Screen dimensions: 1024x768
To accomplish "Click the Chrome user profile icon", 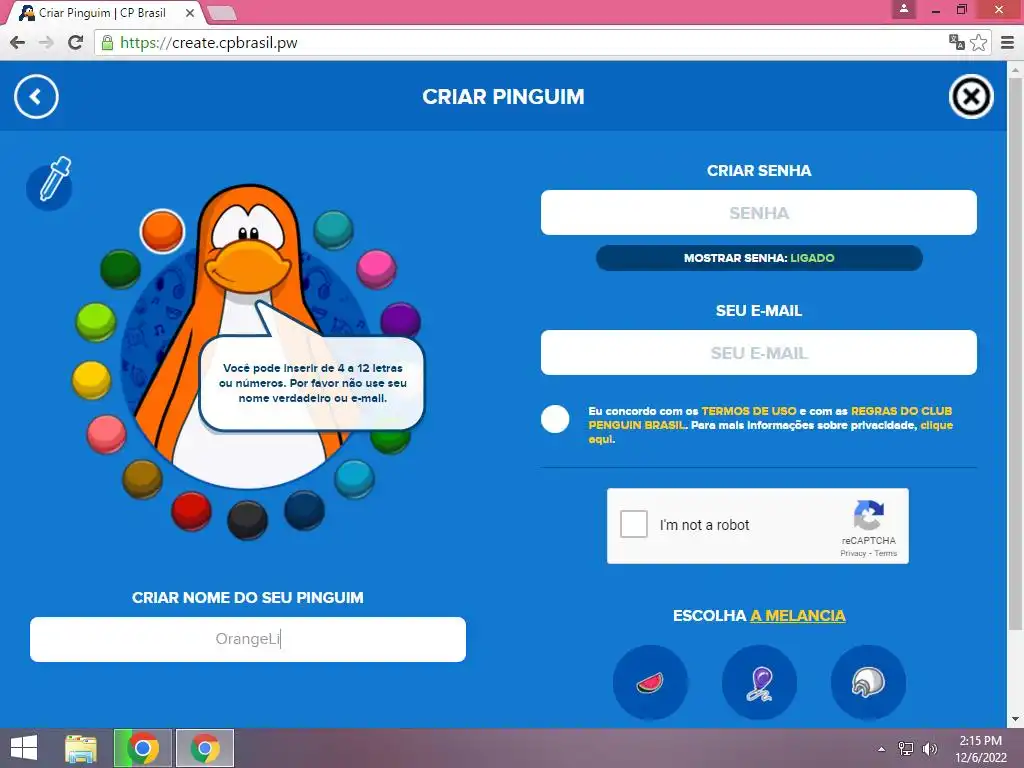I will click(x=904, y=9).
